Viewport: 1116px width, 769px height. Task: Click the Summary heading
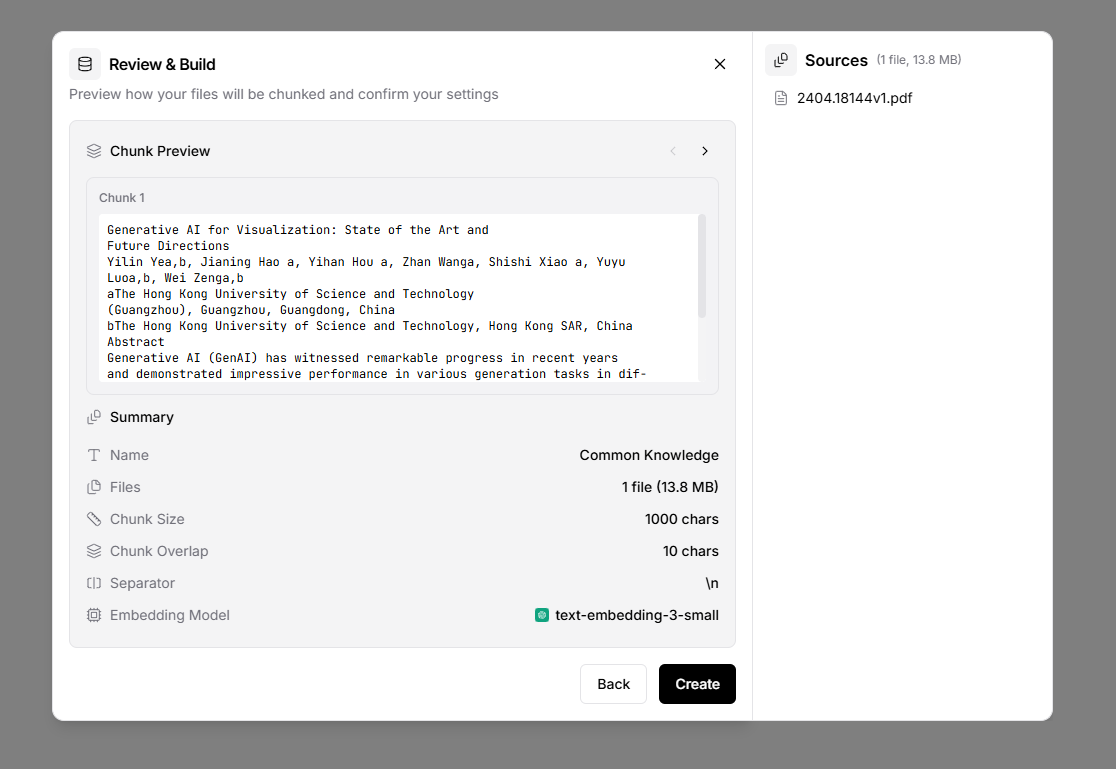[x=142, y=417]
